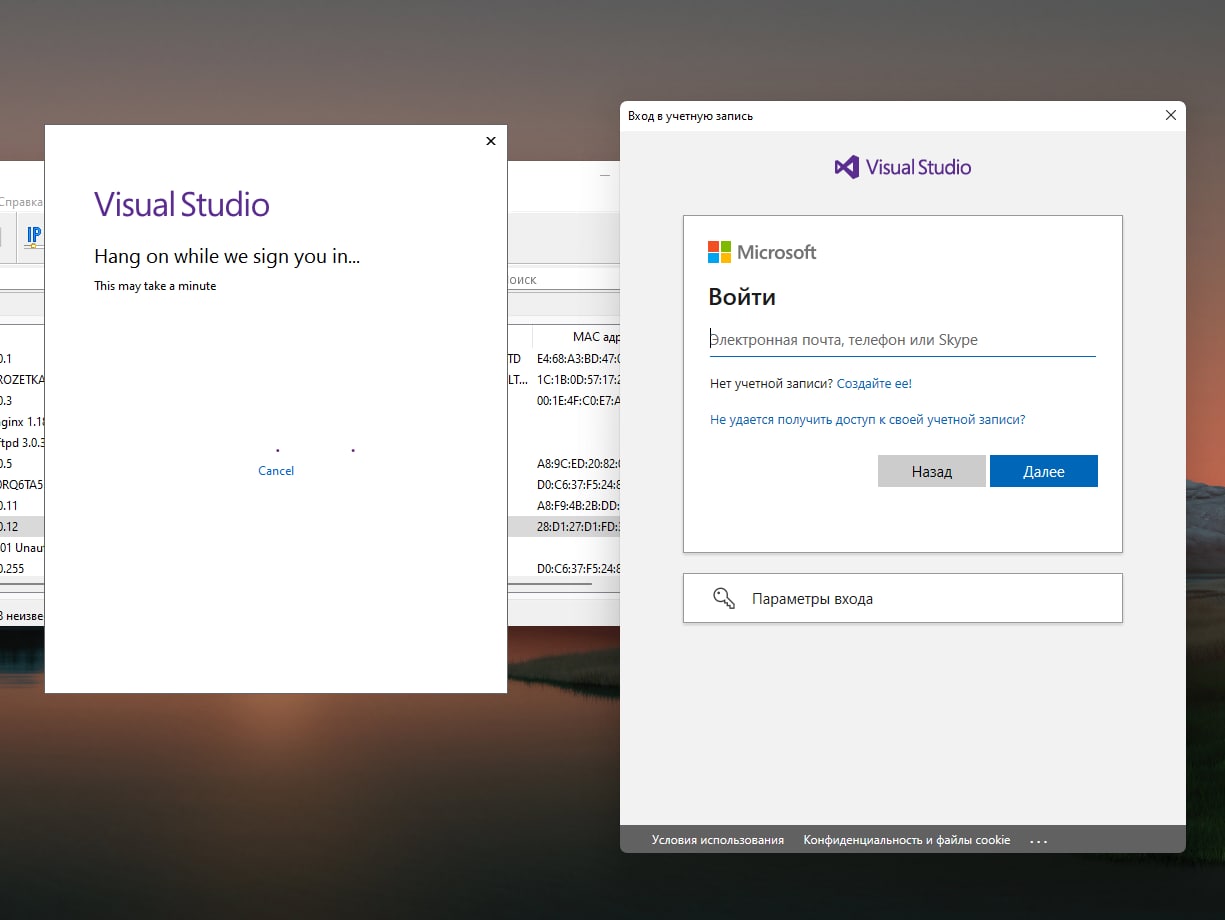Click the key icon in sign-in options

(724, 598)
